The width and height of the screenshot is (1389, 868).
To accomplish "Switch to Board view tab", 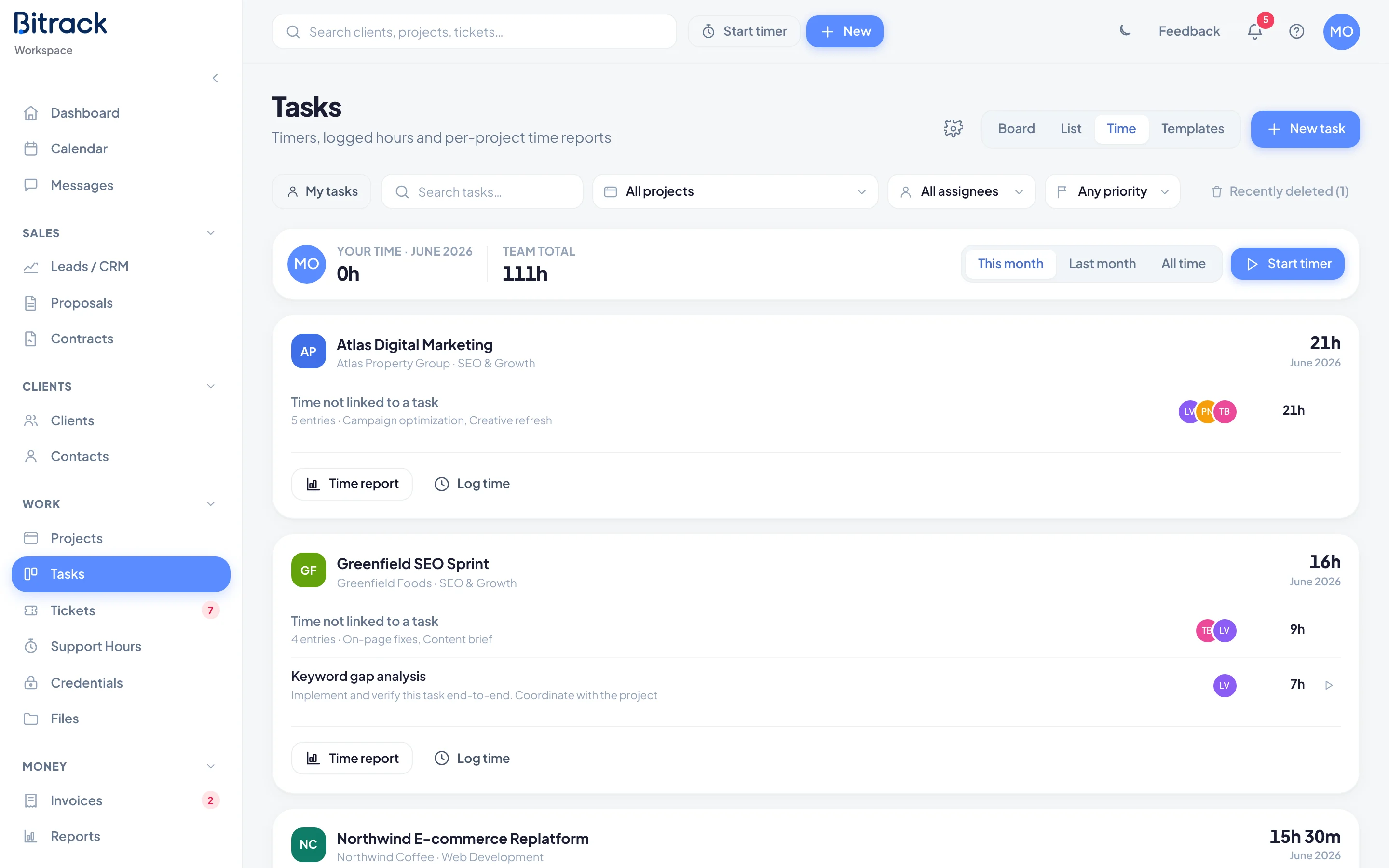I will [x=1016, y=129].
